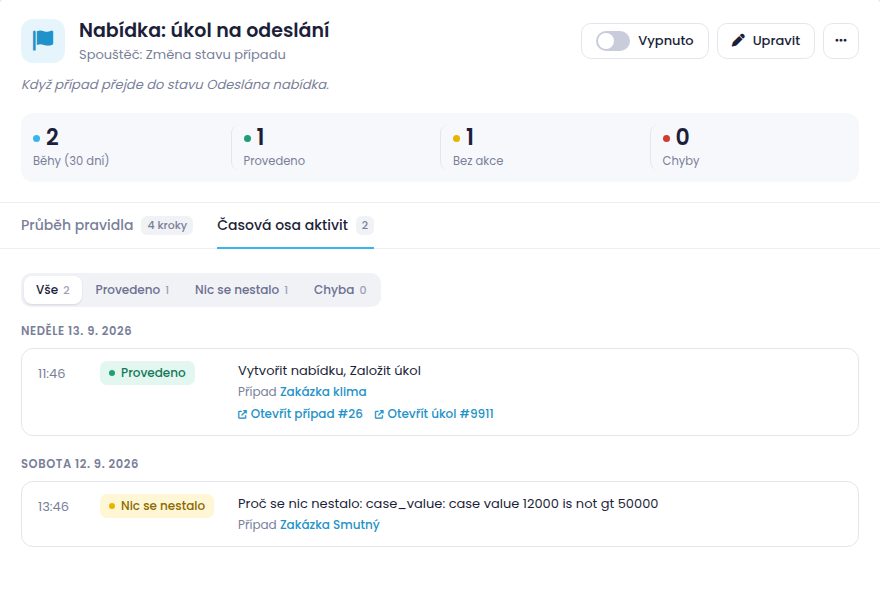Image resolution: width=880 pixels, height=590 pixels.
Task: Open the Zakázka klima case link
Action: (323, 392)
